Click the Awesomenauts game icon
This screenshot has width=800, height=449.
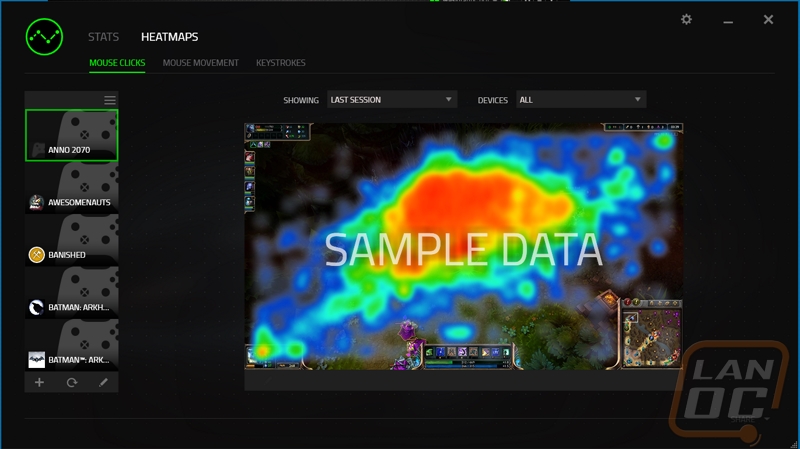[37, 202]
